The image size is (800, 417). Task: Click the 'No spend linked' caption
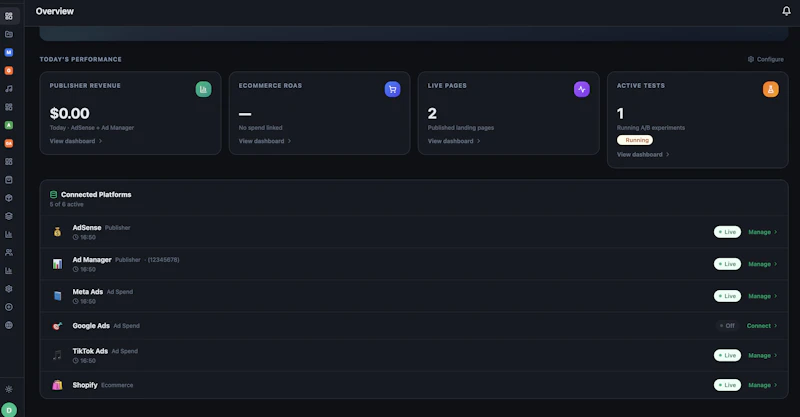pos(260,128)
